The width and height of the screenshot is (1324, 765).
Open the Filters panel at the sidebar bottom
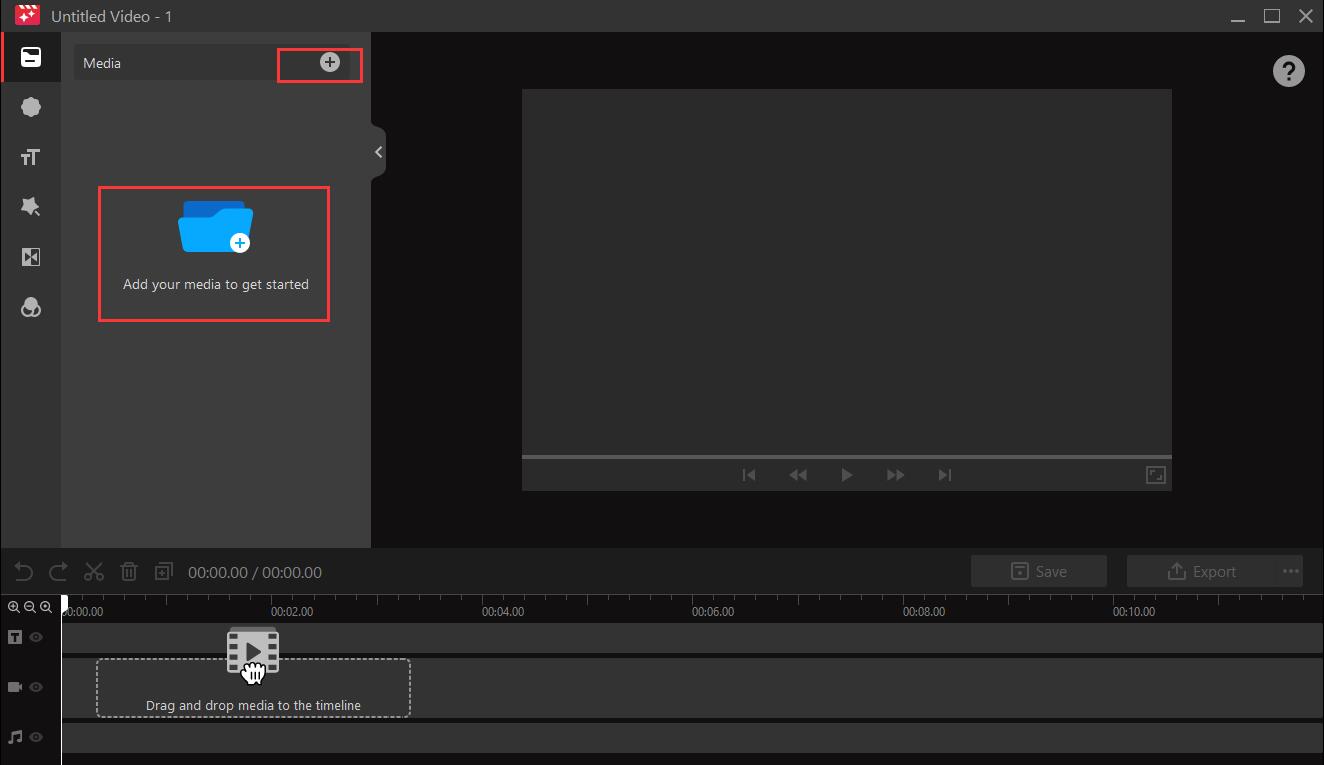tap(31, 307)
